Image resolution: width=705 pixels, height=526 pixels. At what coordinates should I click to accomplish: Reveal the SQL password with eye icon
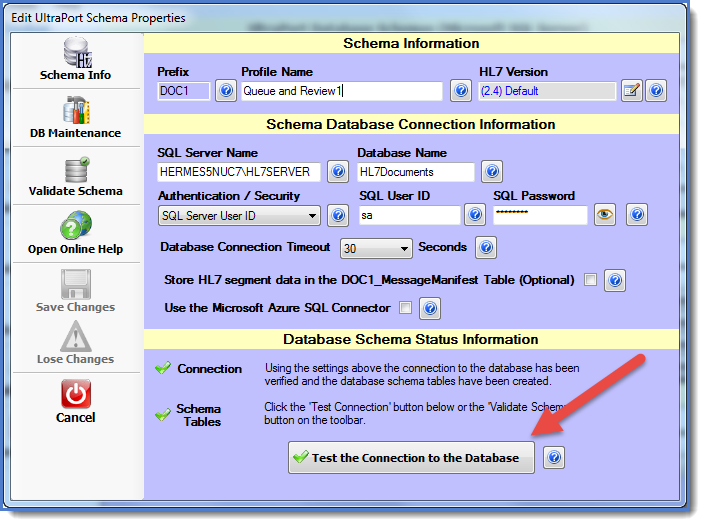(x=605, y=215)
